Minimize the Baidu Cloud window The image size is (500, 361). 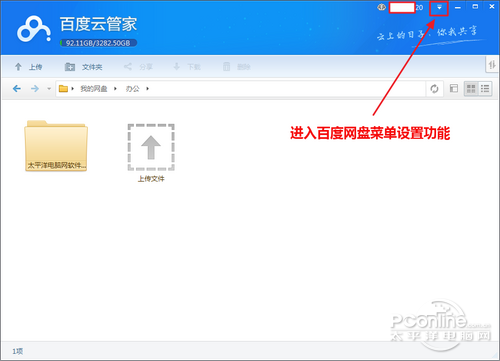(x=458, y=7)
